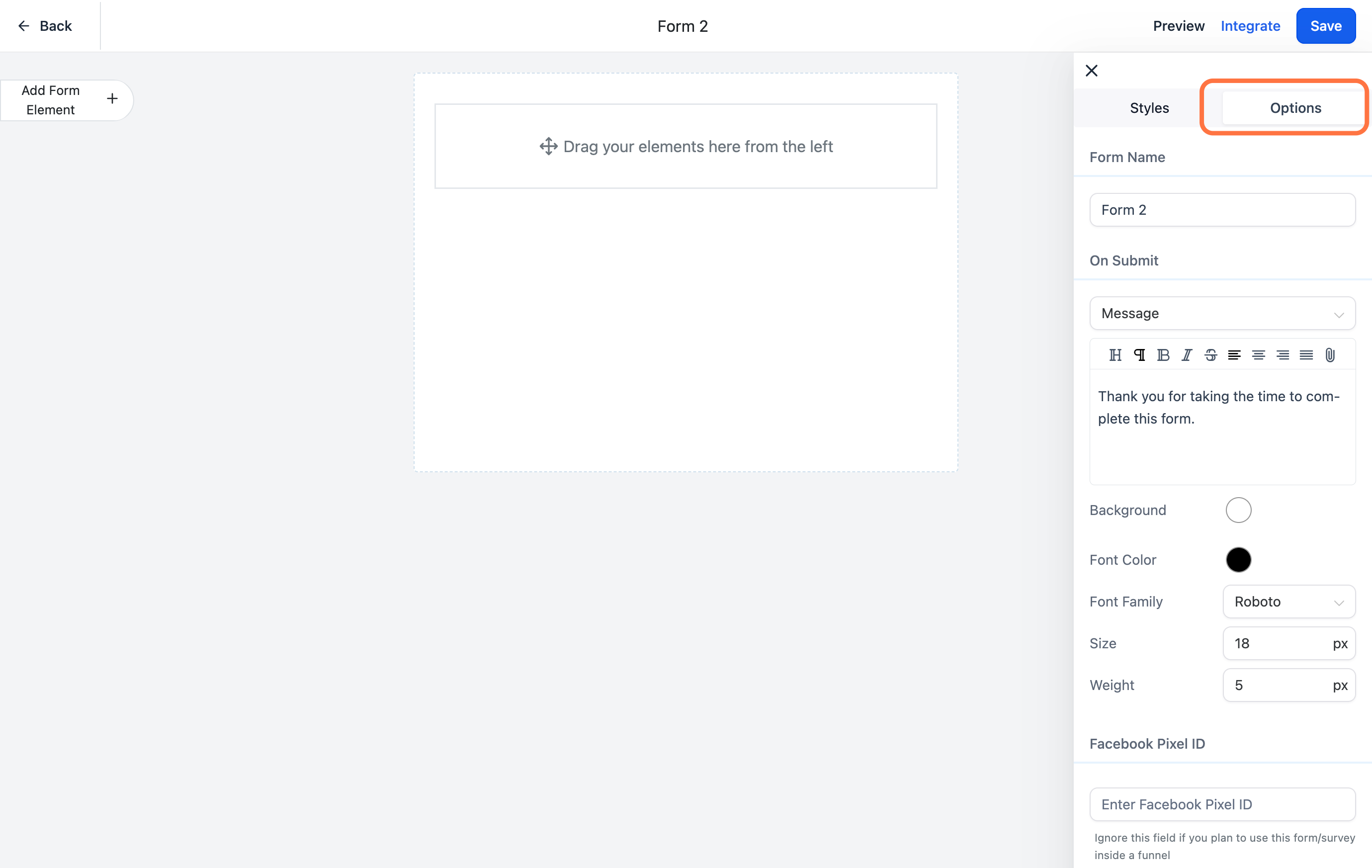The width and height of the screenshot is (1372, 868).
Task: Switch to the Styles tab
Action: (1149, 108)
